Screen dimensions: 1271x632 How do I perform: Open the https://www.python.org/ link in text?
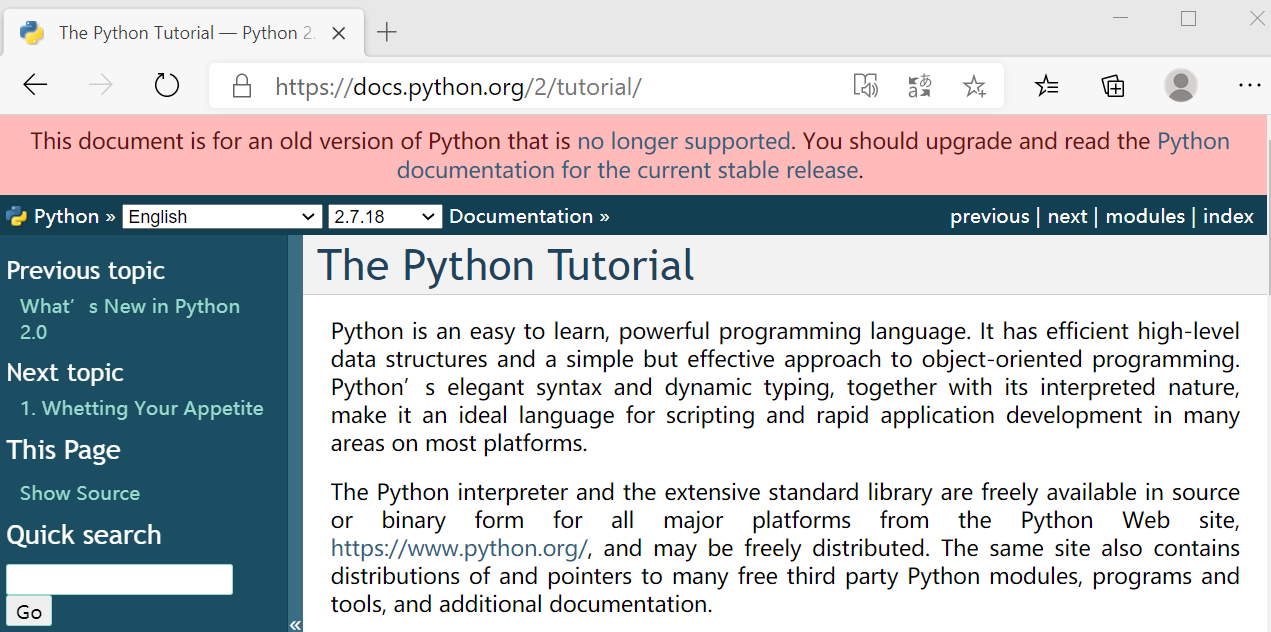click(x=460, y=548)
